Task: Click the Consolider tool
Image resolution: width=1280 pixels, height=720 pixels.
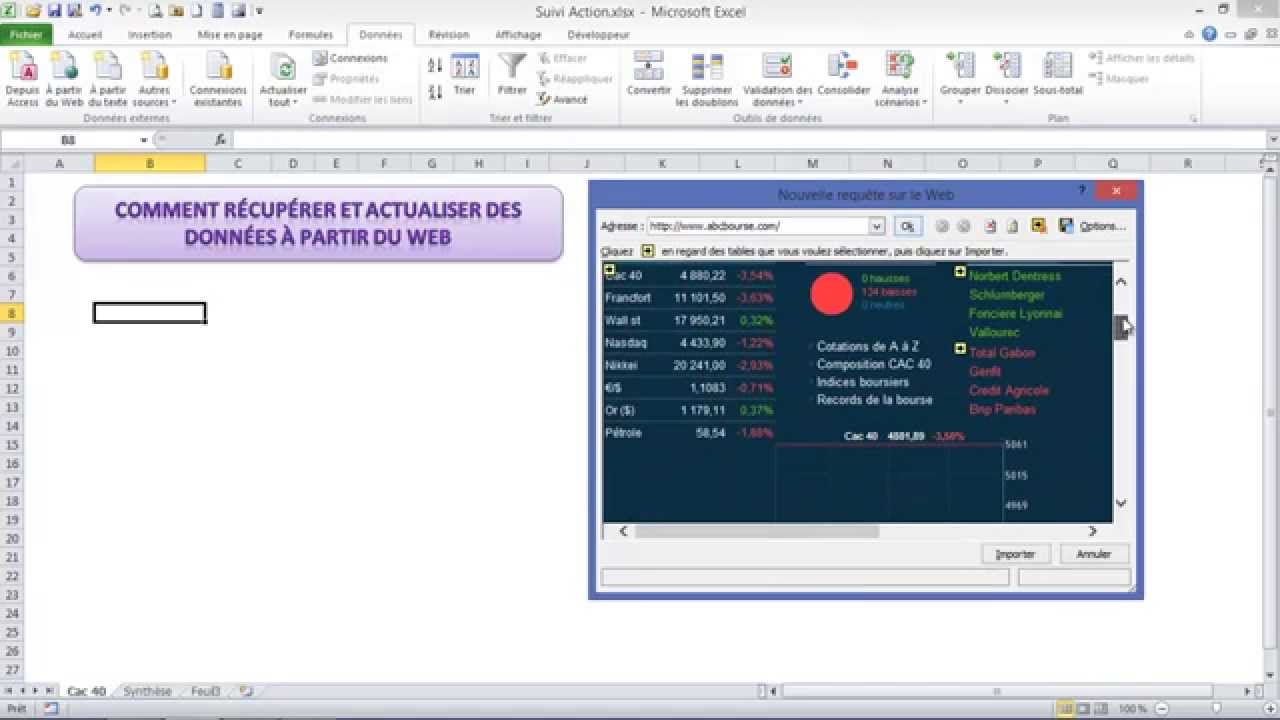Action: [843, 75]
